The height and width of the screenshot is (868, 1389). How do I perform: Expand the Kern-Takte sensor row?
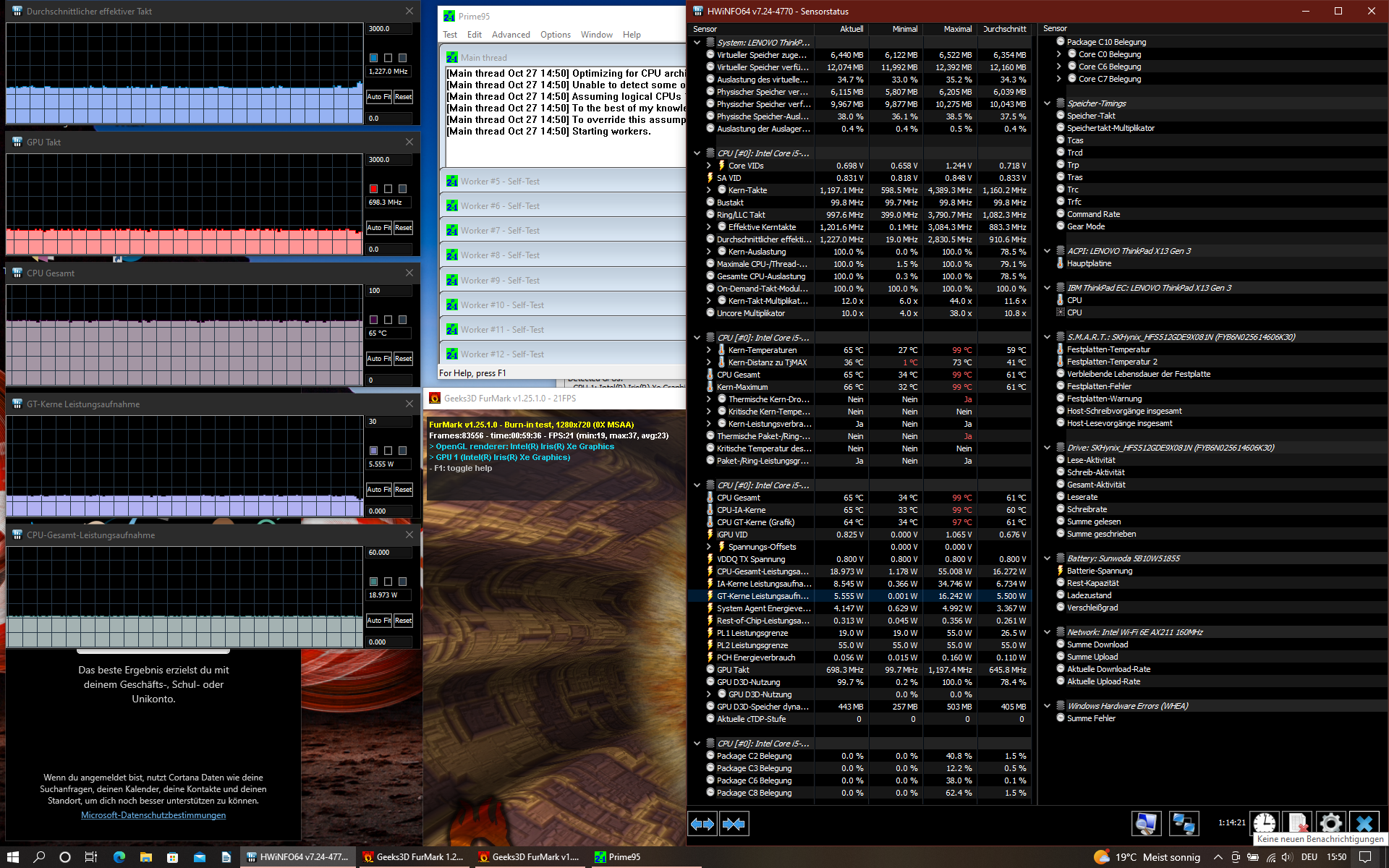point(709,190)
